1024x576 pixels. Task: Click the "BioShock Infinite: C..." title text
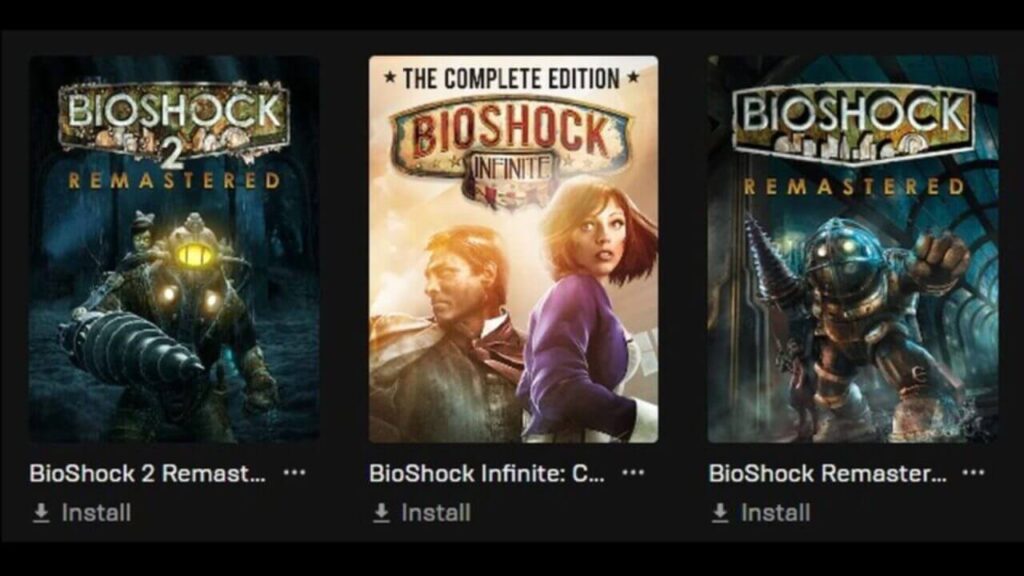pos(487,473)
